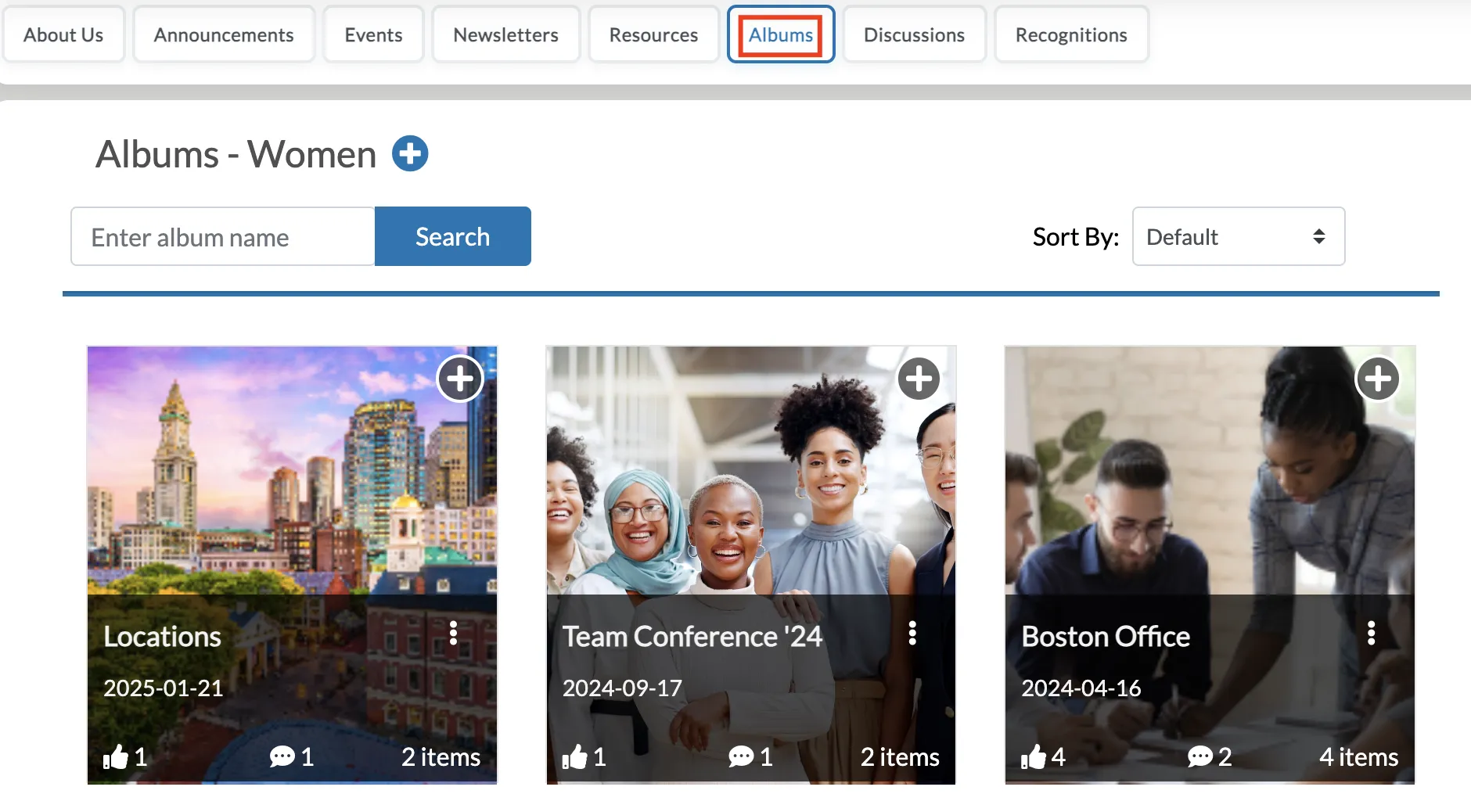Image resolution: width=1471 pixels, height=812 pixels.
Task: Go to the Recognitions tab
Action: click(x=1071, y=34)
